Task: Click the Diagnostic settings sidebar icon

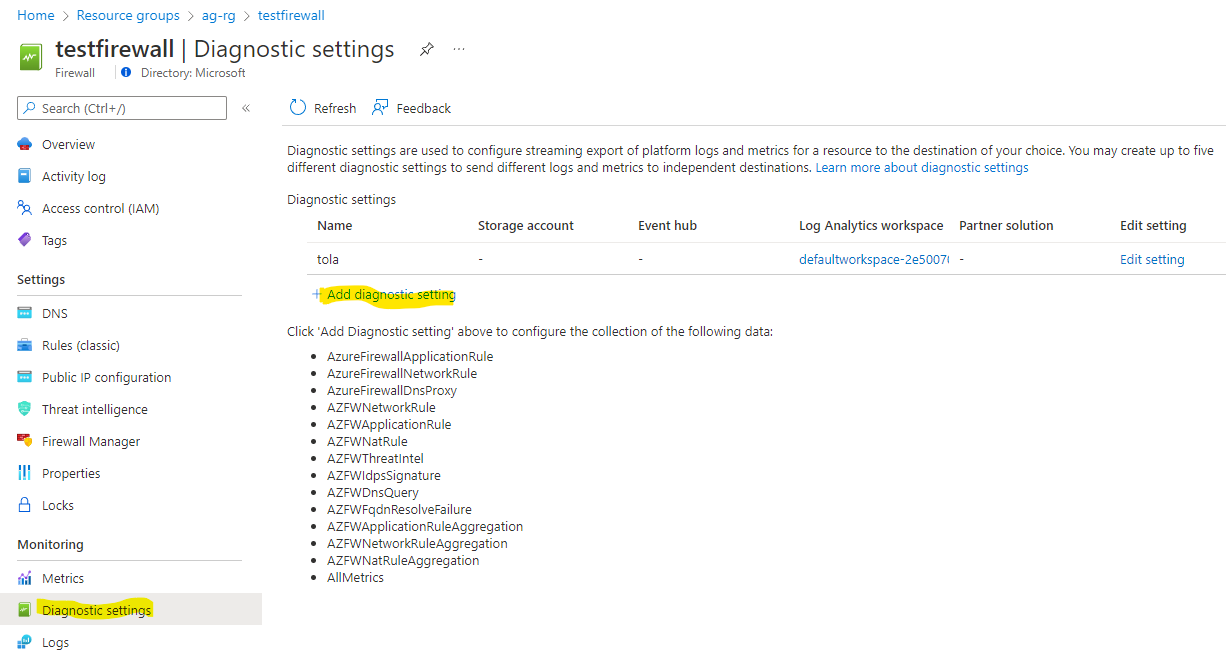Action: 25,610
